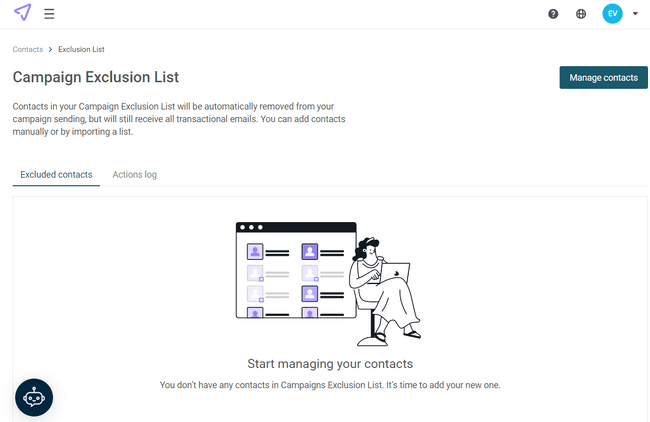
Task: Expand the account dropdown arrow
Action: coord(635,14)
